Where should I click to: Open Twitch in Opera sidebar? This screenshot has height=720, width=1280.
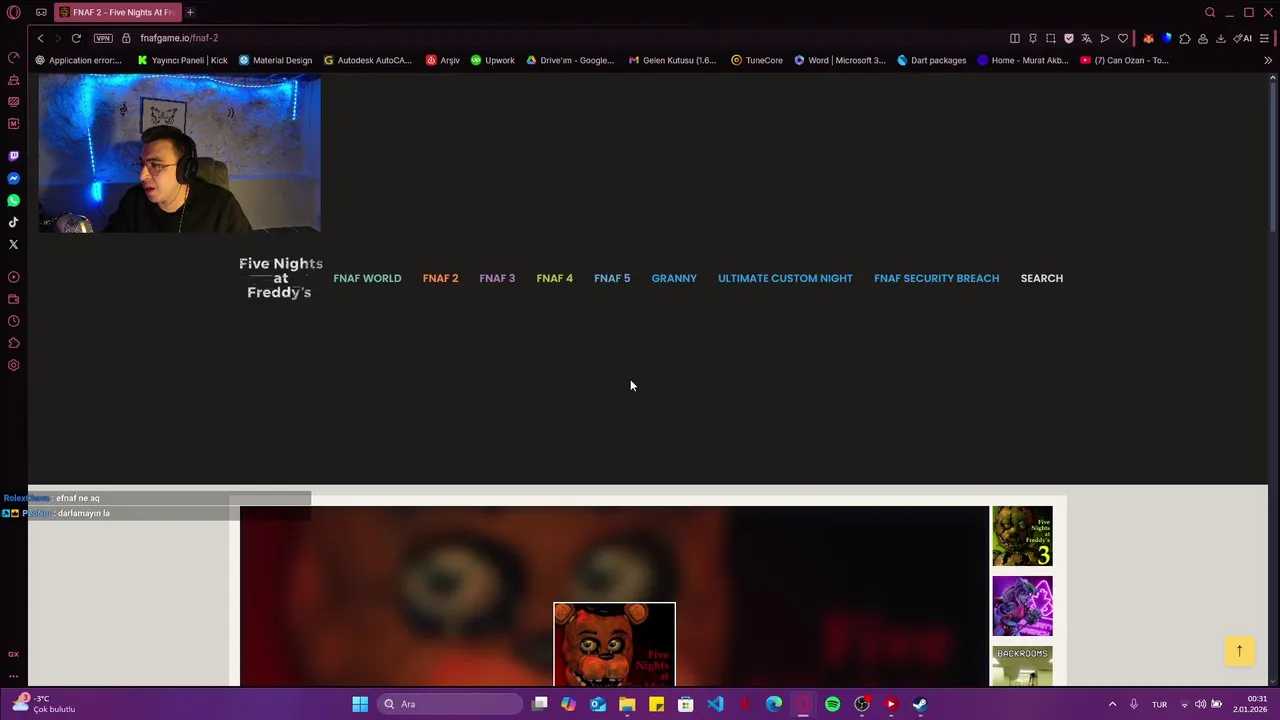(x=14, y=156)
